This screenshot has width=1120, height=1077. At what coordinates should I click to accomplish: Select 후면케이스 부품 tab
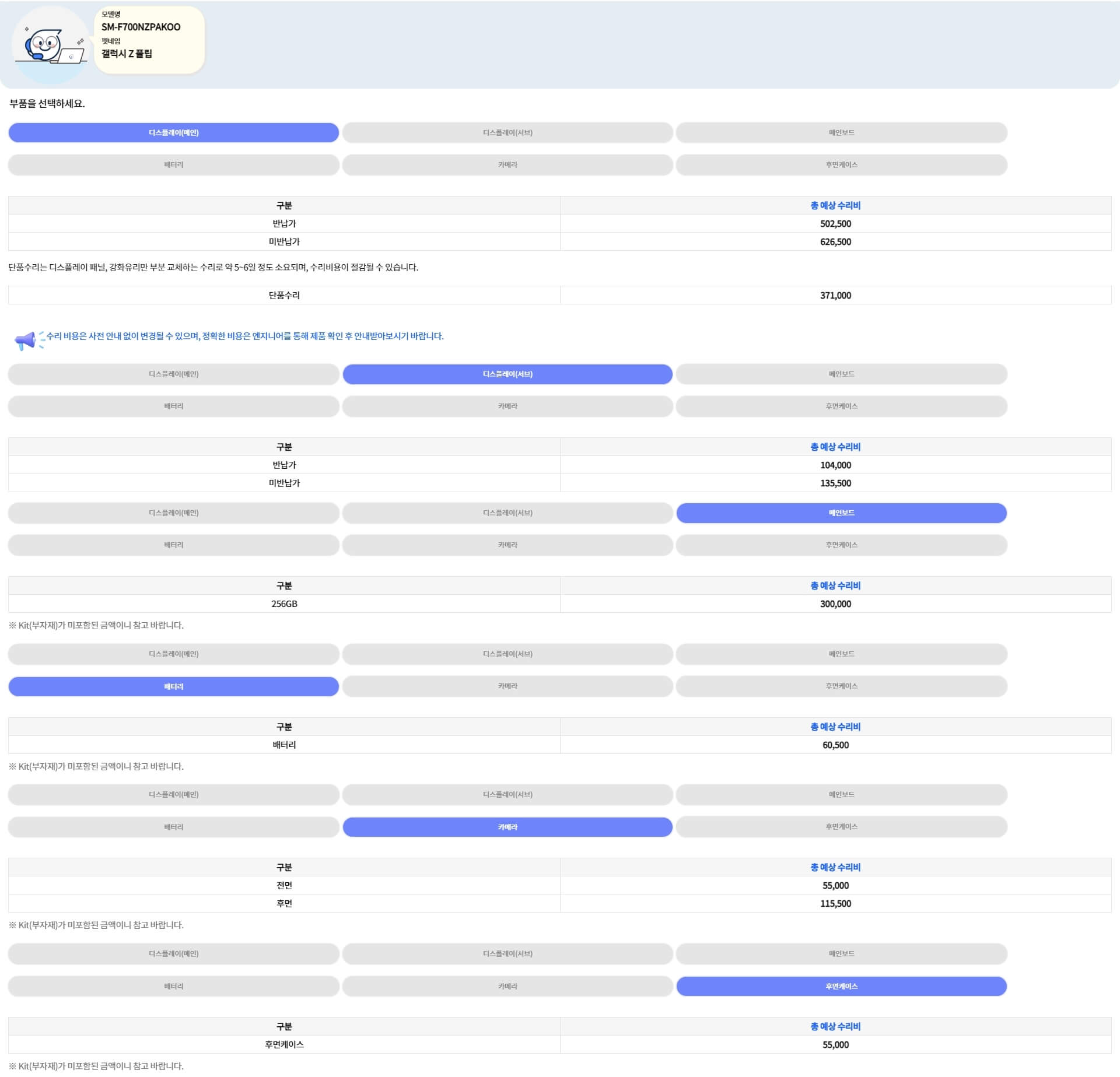pos(839,986)
